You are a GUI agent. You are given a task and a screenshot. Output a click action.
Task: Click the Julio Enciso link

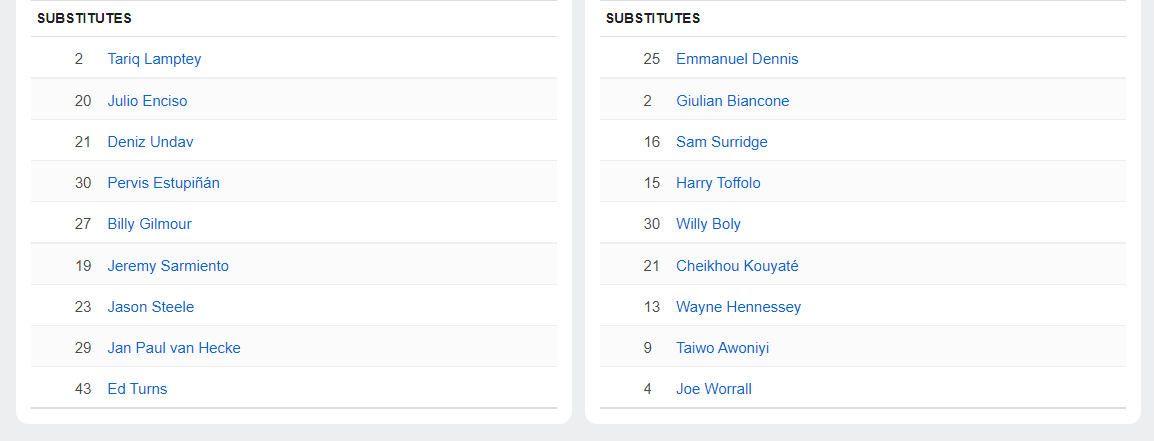[x=147, y=101]
